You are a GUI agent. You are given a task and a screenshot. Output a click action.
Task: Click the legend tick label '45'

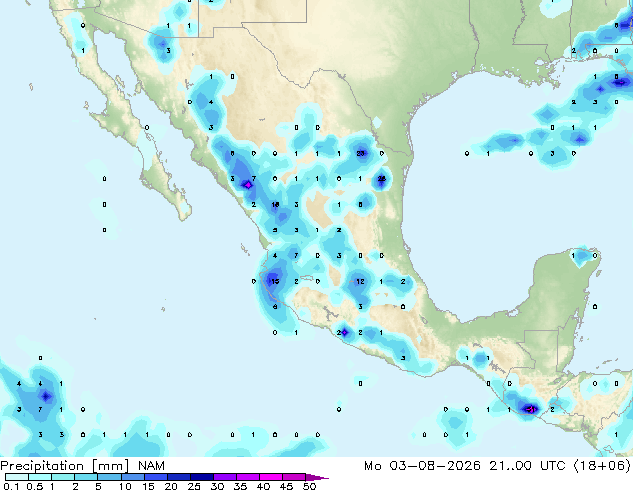(x=286, y=486)
